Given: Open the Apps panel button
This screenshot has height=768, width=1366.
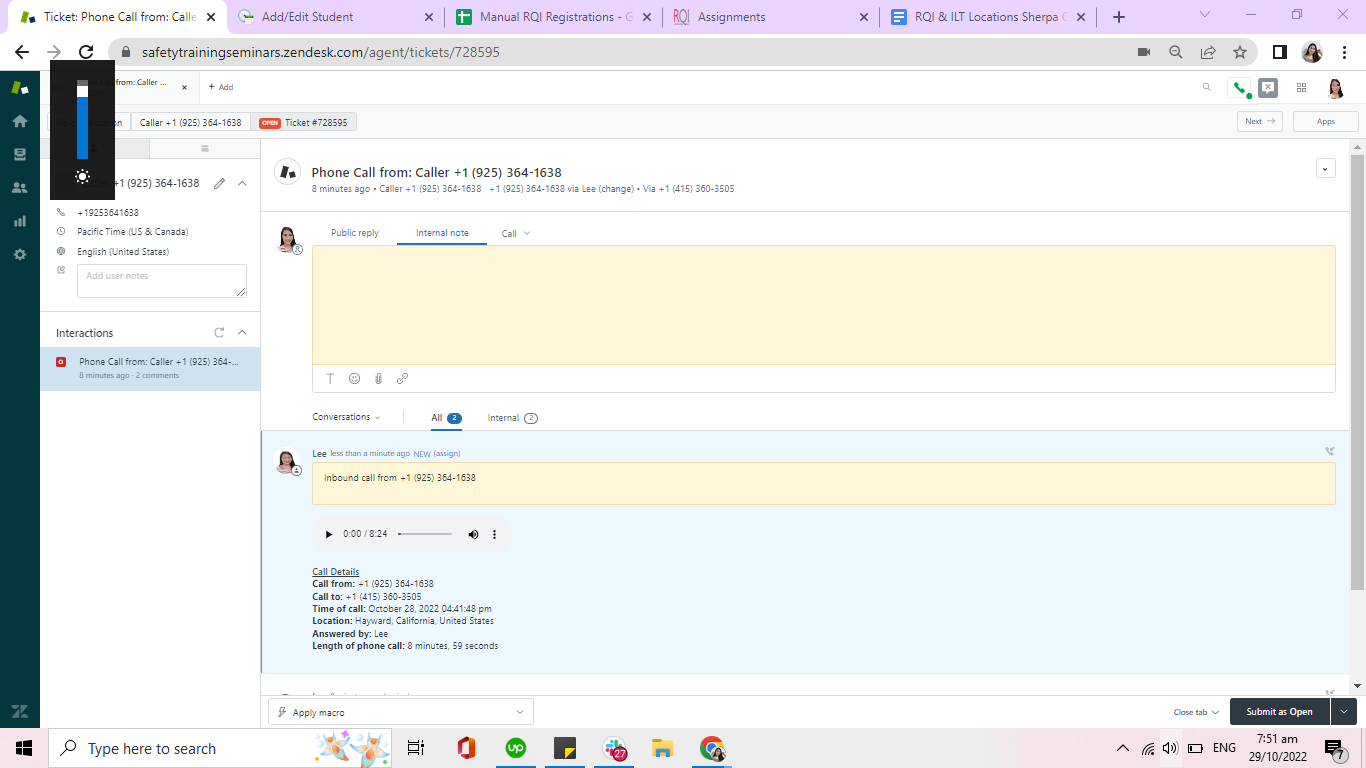Looking at the screenshot, I should tap(1326, 121).
